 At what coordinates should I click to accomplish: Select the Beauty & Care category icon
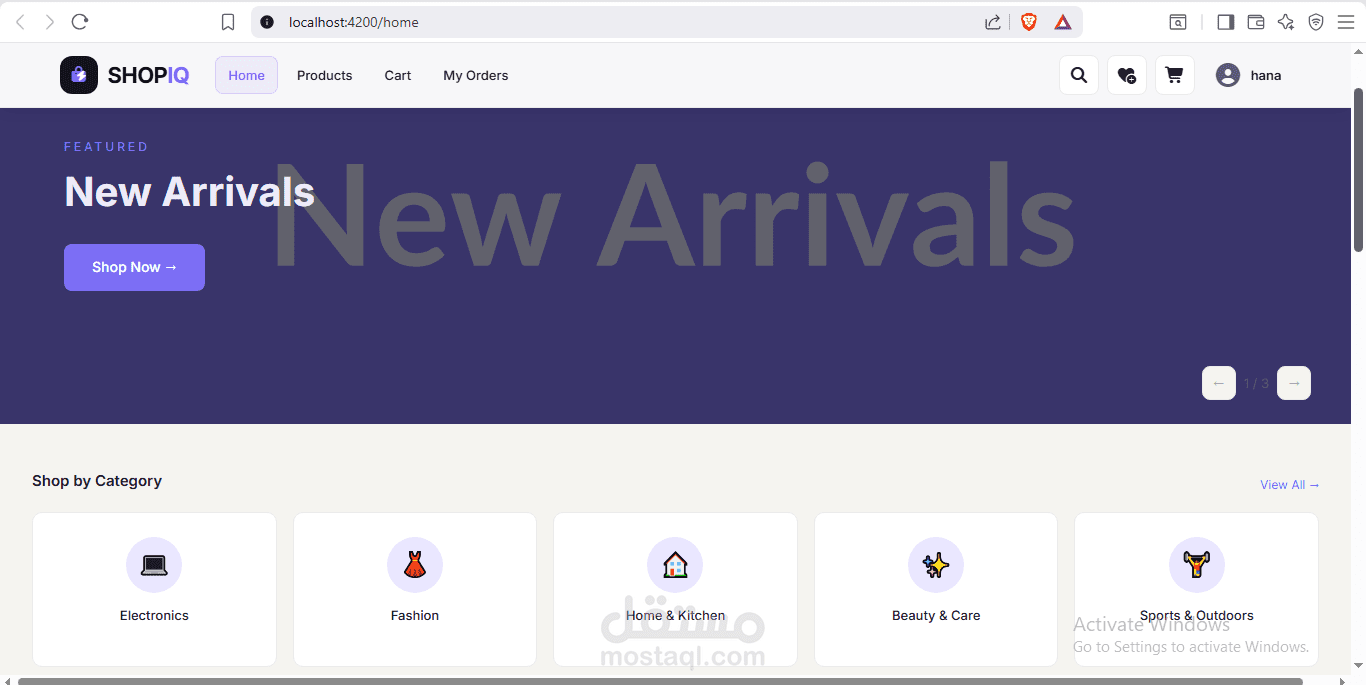tap(936, 564)
